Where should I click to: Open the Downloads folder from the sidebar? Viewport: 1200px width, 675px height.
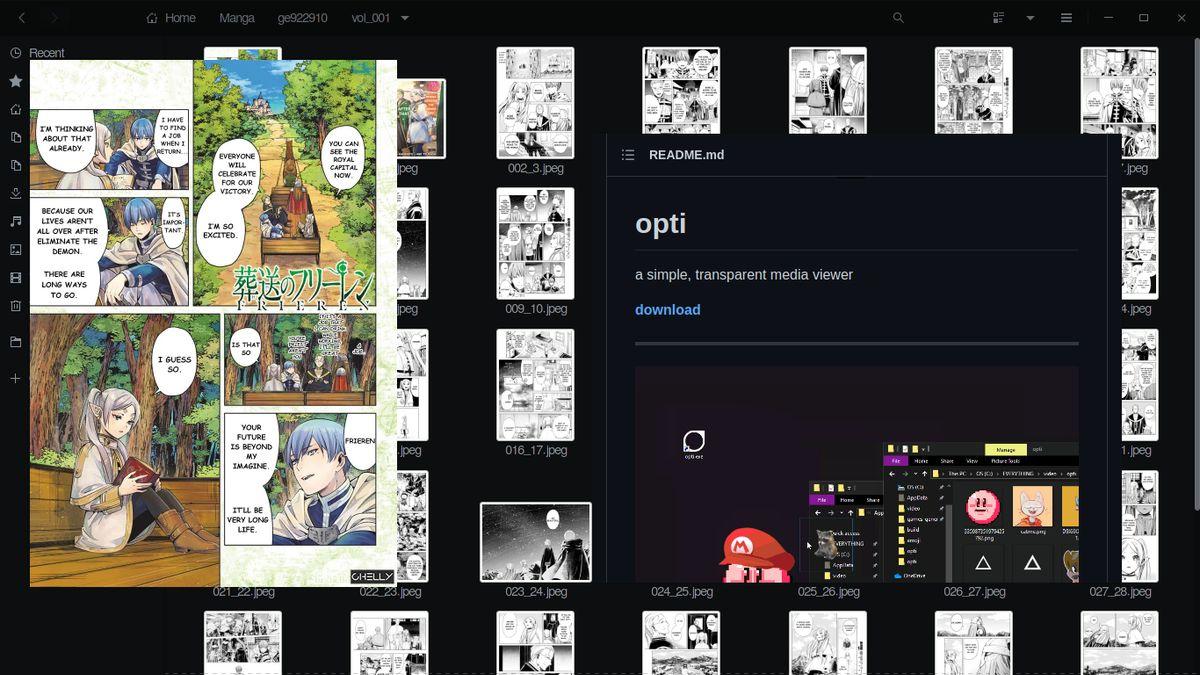pos(15,193)
